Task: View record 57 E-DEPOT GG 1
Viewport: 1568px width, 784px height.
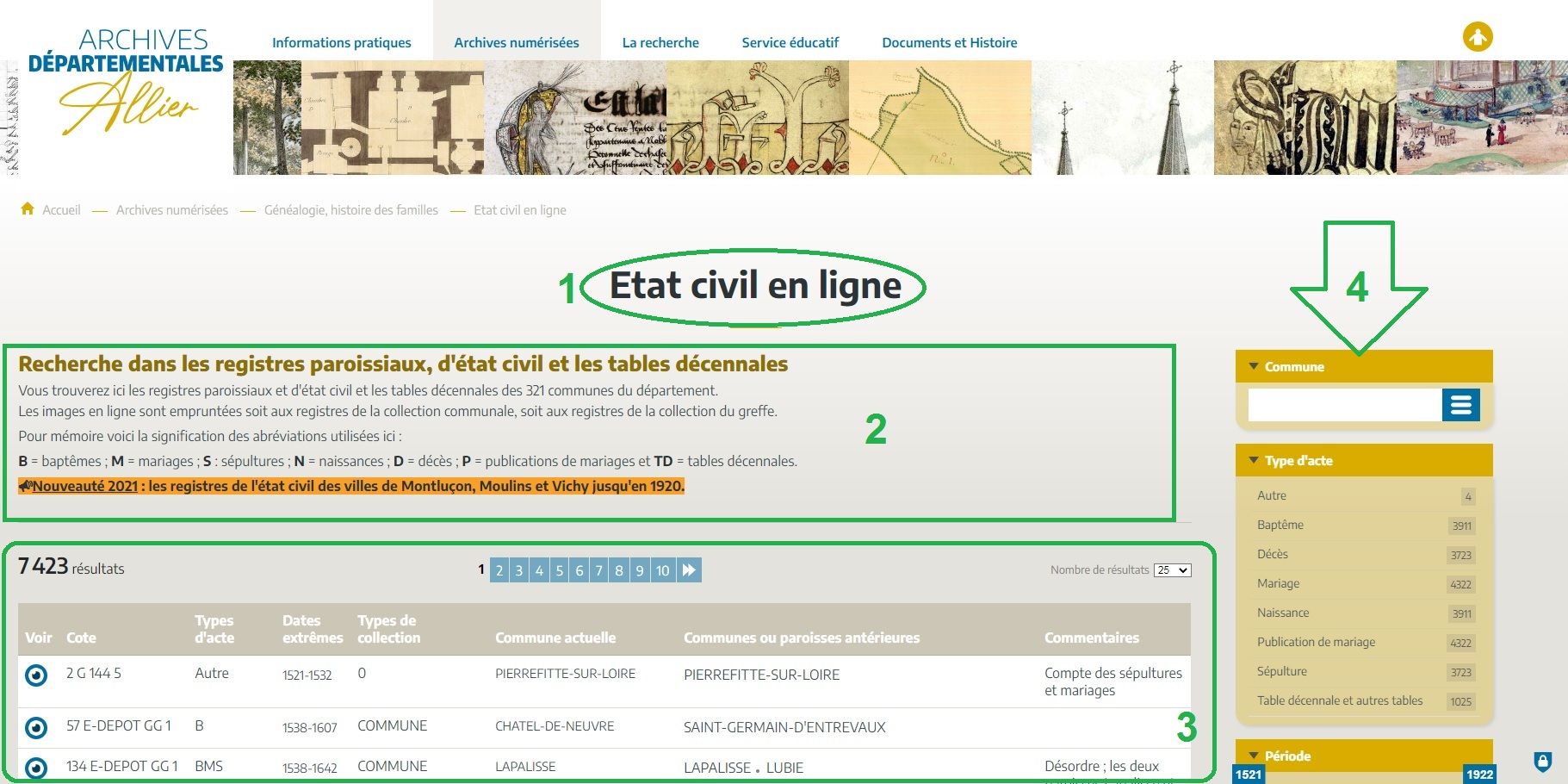Action: [x=36, y=728]
